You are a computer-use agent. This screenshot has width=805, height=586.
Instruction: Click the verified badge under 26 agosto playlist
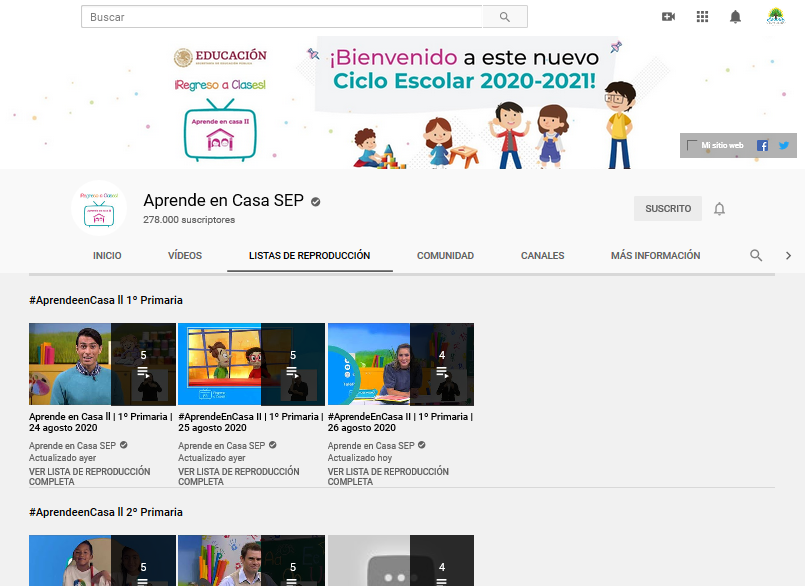[421, 445]
